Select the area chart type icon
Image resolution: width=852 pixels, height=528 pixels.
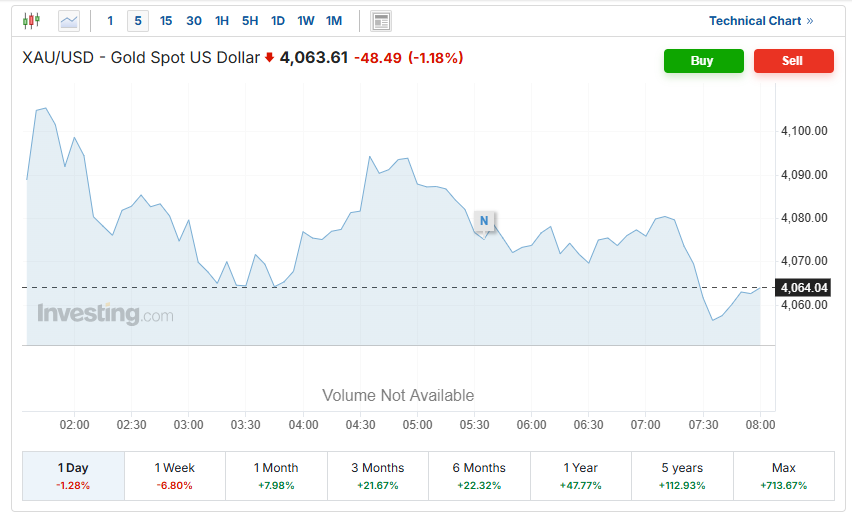(69, 20)
